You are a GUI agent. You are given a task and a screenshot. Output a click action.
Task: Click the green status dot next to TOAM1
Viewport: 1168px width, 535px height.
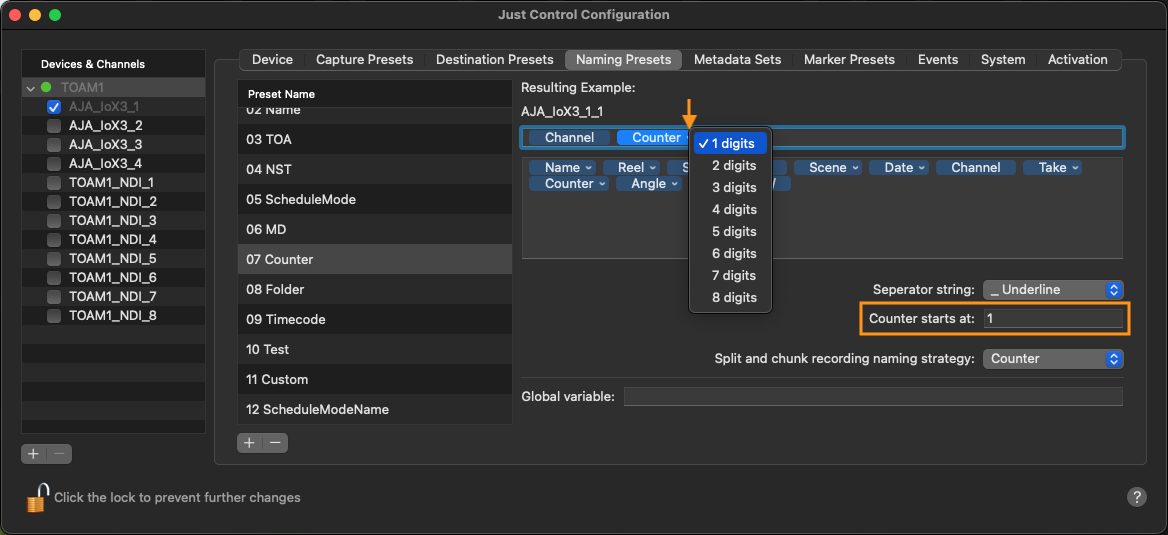(x=46, y=88)
